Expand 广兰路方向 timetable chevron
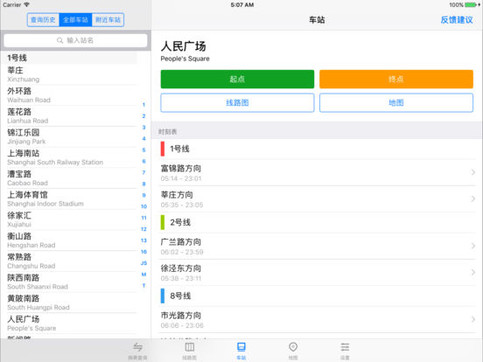 (473, 246)
